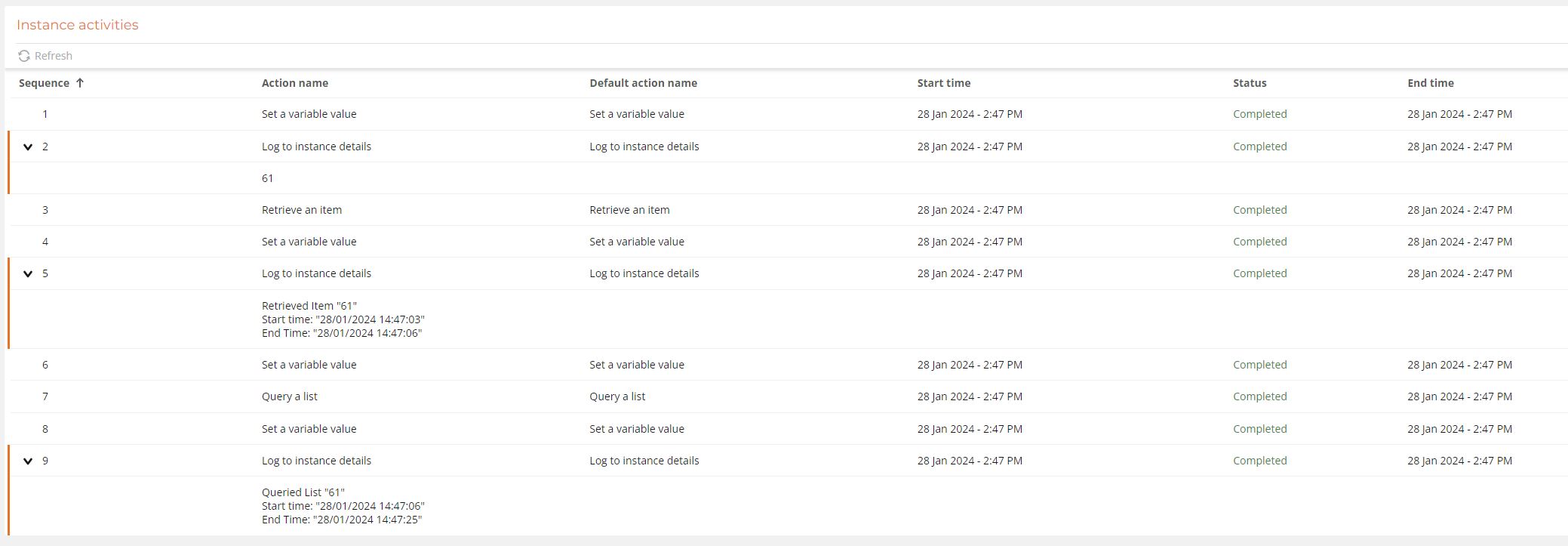Viewport: 1568px width, 546px height.
Task: Select sequence 4 default action name cell
Action: click(637, 242)
